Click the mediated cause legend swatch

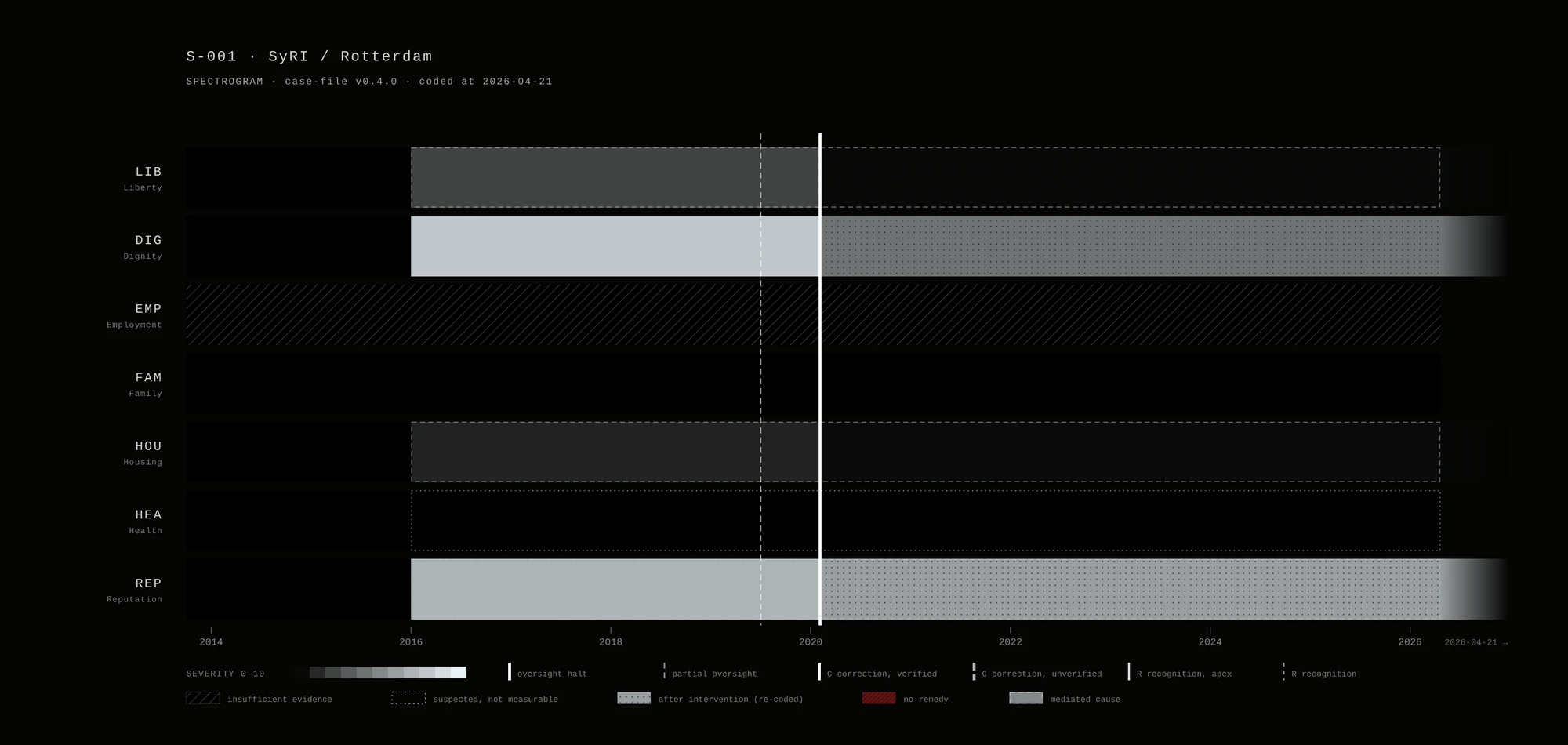pos(1025,698)
